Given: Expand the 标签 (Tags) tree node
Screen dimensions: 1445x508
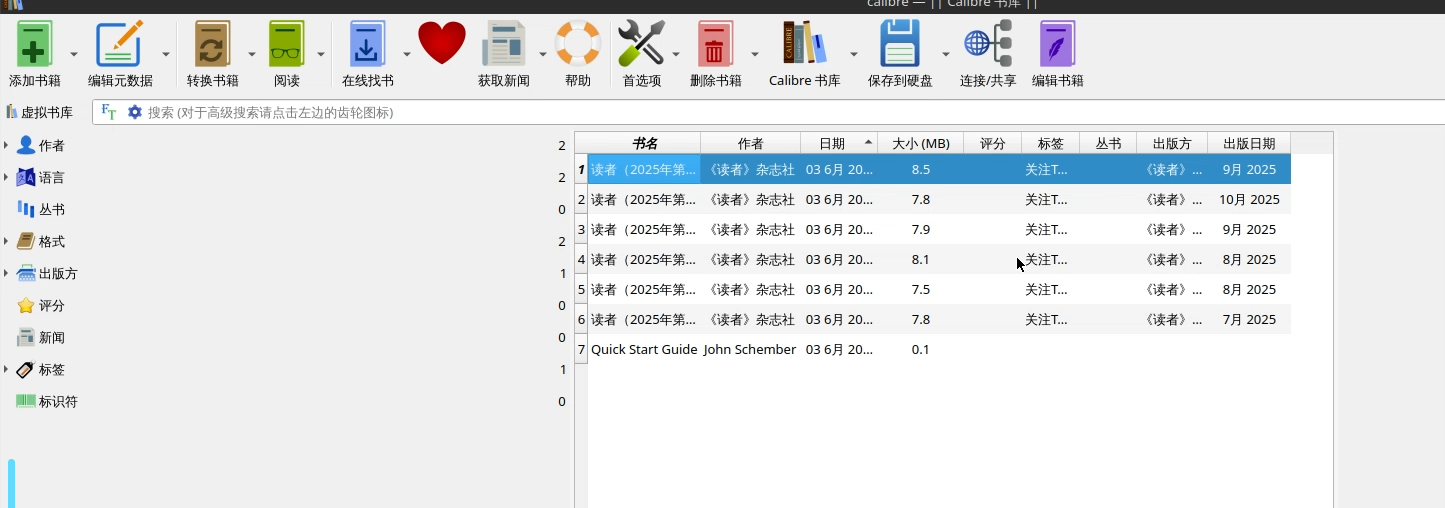Looking at the screenshot, I should click(x=6, y=370).
